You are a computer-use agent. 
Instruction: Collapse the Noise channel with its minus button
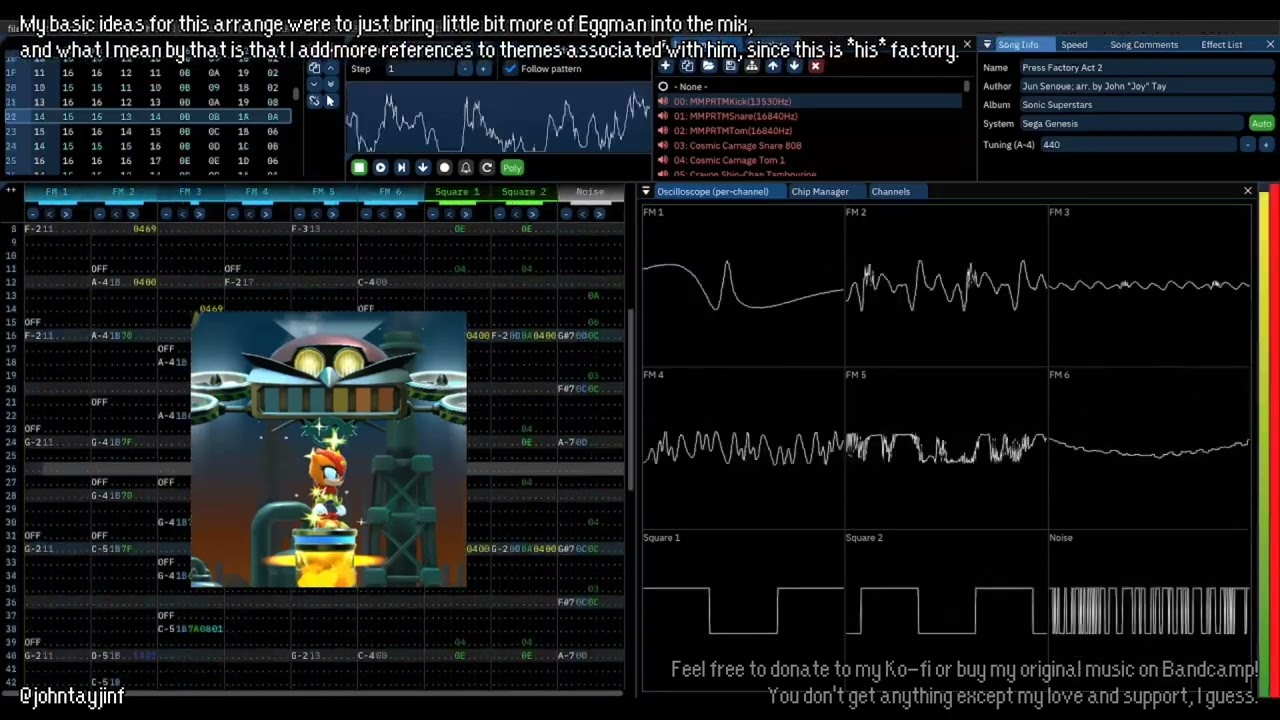click(x=566, y=214)
